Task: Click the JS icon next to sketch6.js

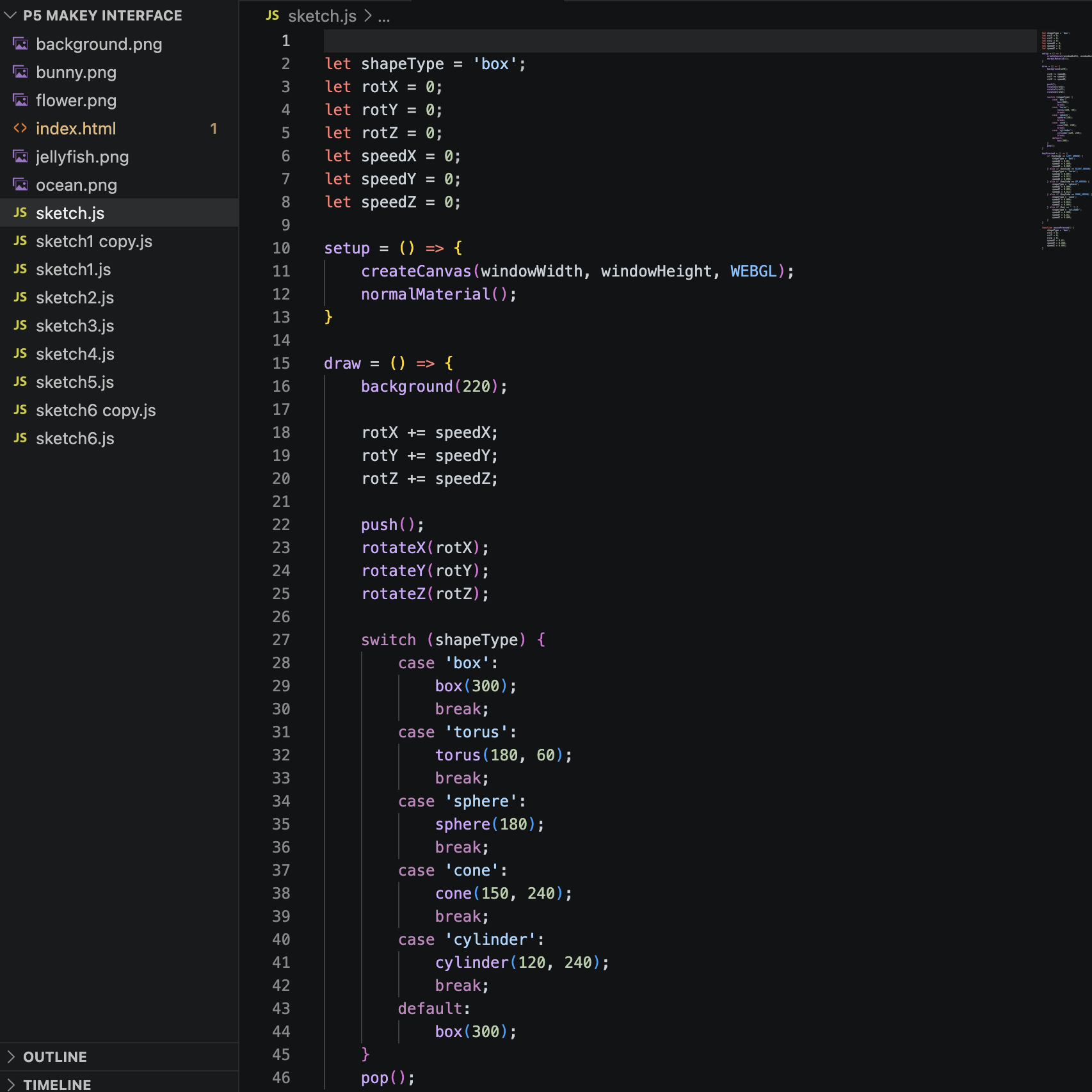Action: pos(20,438)
